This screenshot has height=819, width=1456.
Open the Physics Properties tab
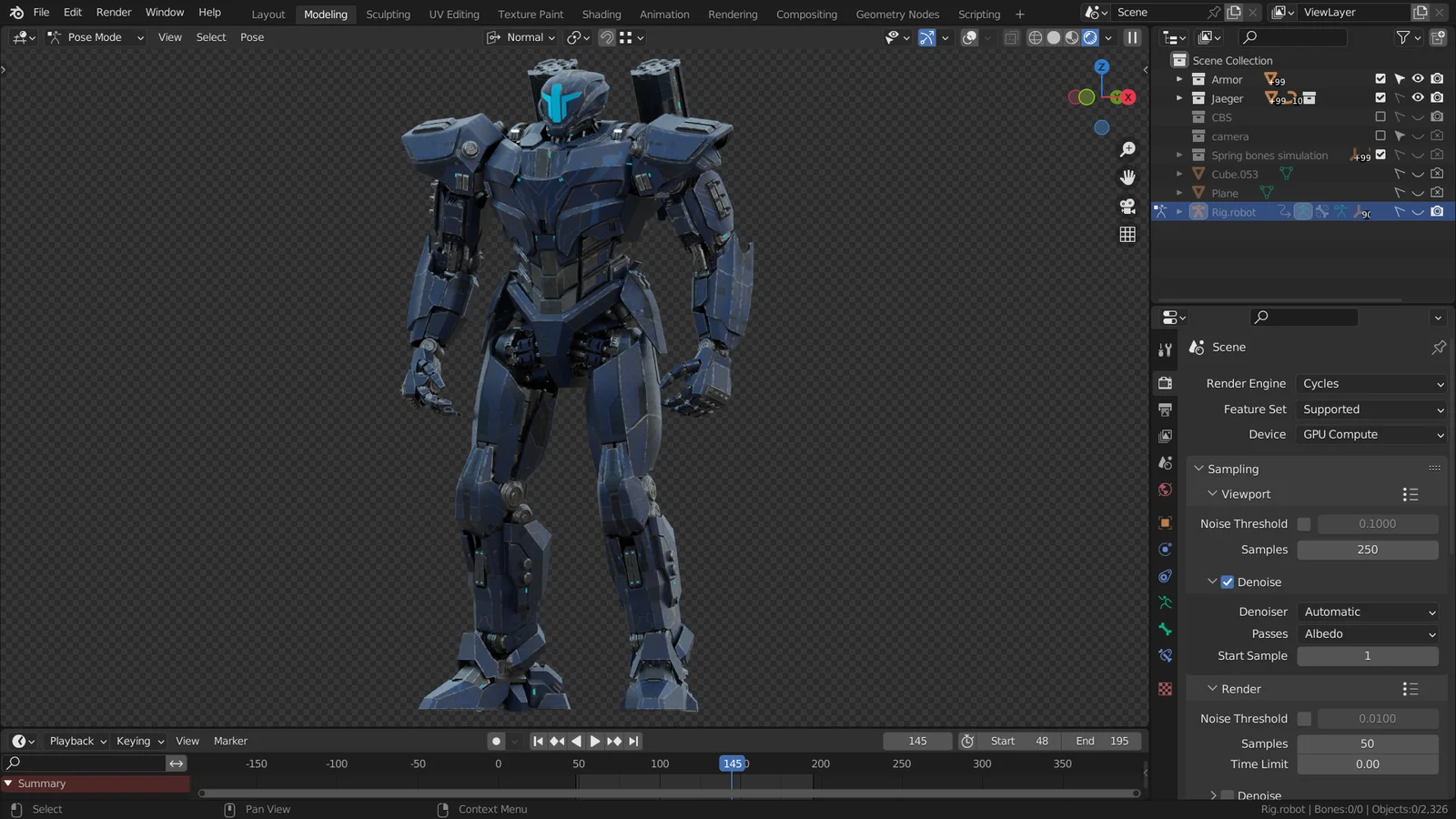point(1165,549)
